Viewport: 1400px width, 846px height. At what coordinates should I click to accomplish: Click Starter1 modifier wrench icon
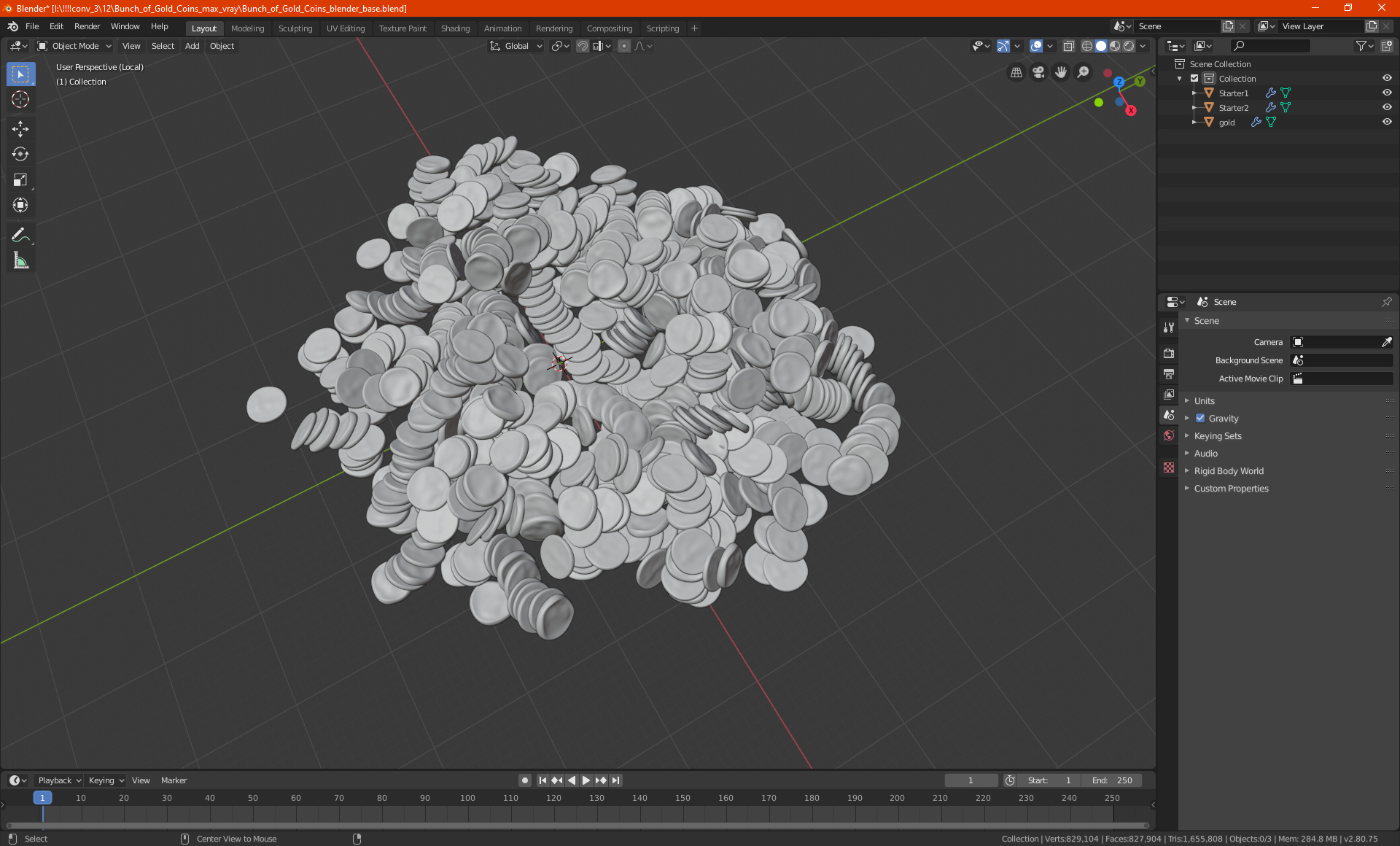coord(1270,93)
